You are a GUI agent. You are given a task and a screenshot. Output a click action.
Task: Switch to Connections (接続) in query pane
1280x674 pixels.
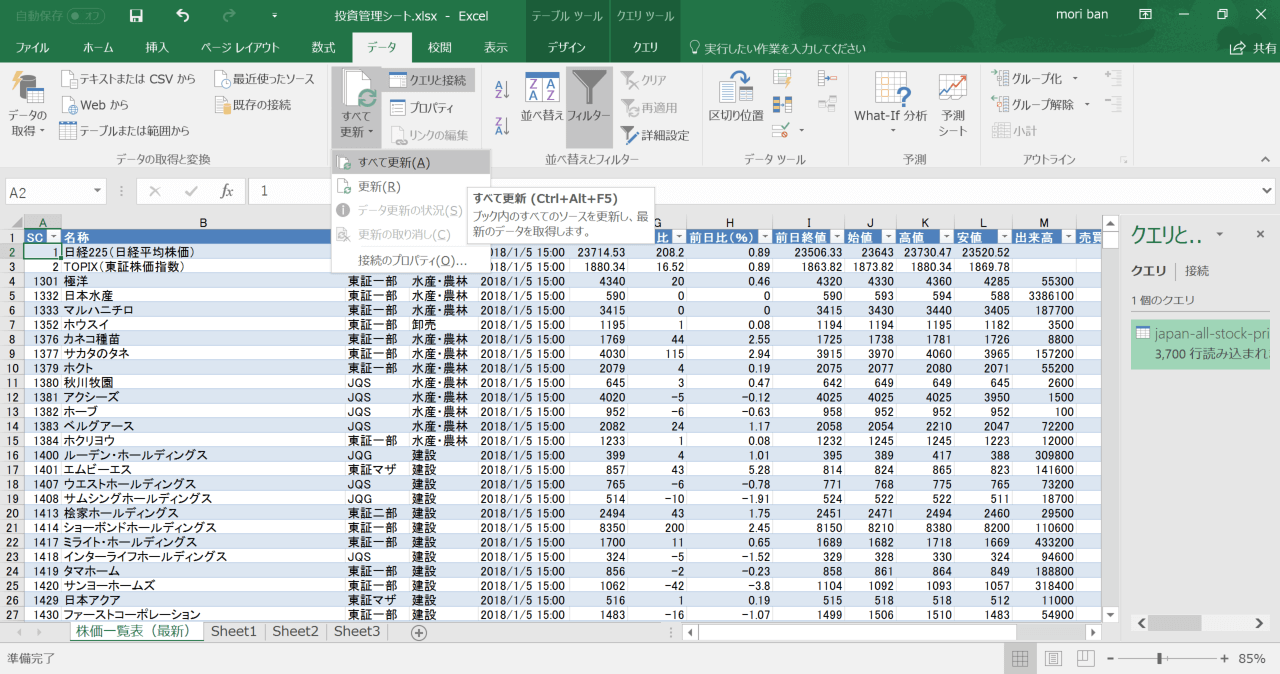[x=1196, y=271]
